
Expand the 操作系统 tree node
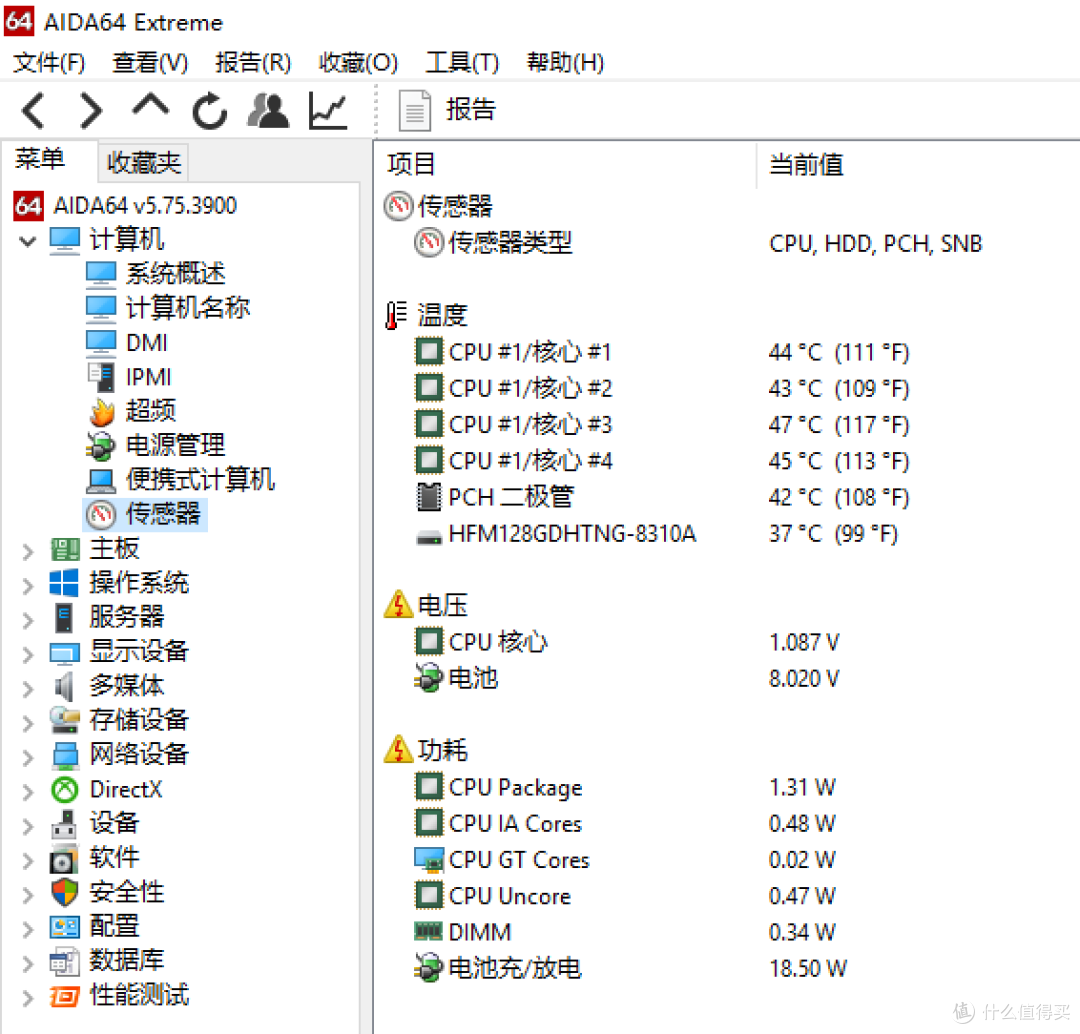pos(28,585)
